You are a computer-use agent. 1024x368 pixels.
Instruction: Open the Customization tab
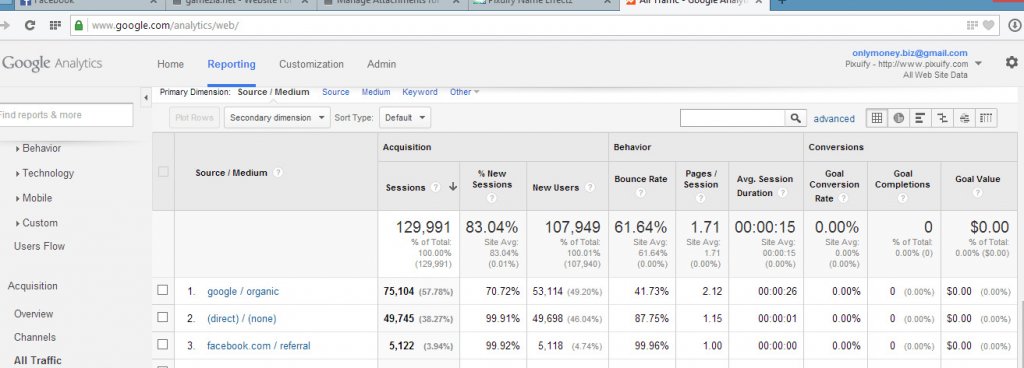[311, 64]
